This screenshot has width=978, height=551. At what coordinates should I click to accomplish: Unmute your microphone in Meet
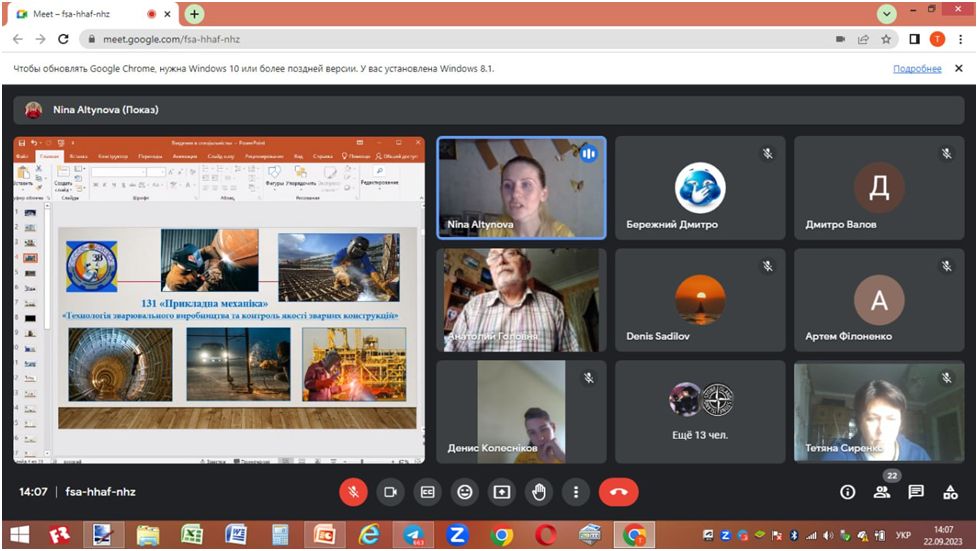[353, 492]
